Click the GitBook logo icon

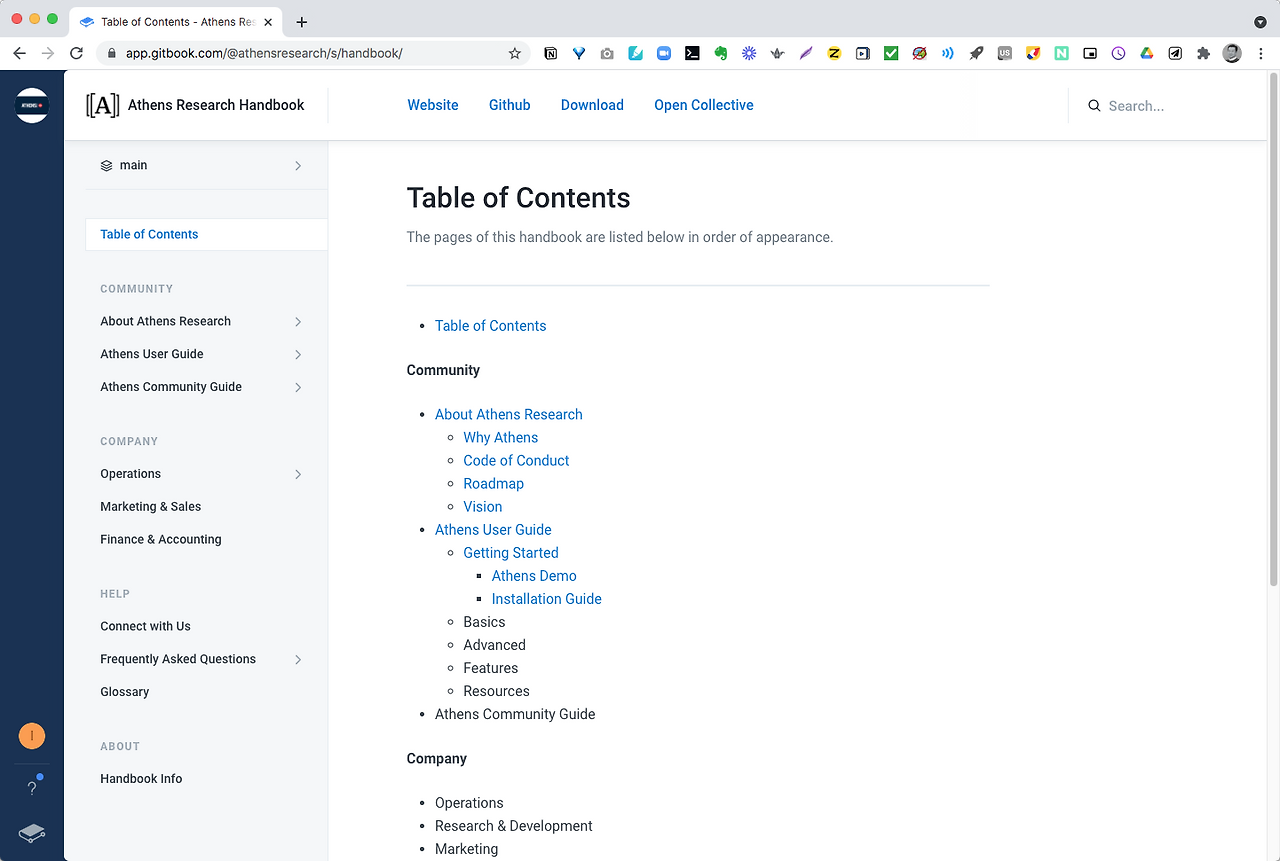point(32,833)
